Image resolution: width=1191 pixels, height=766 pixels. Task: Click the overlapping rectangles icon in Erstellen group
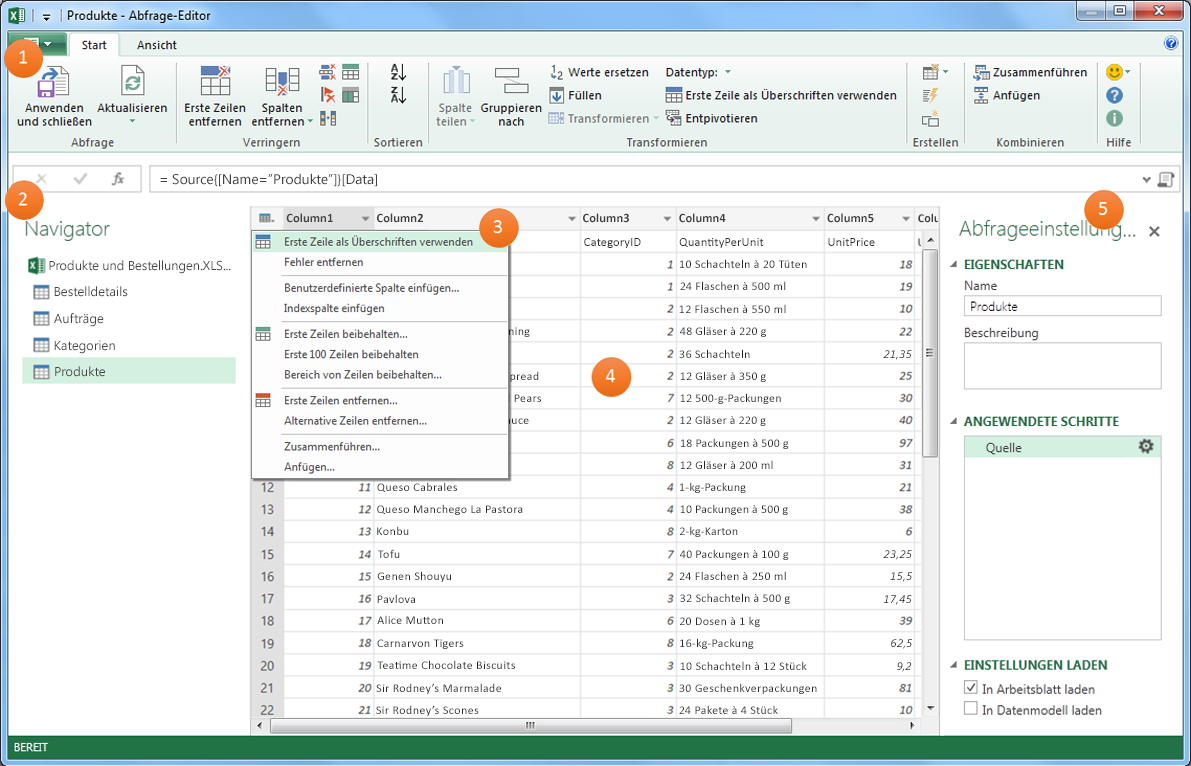point(930,119)
